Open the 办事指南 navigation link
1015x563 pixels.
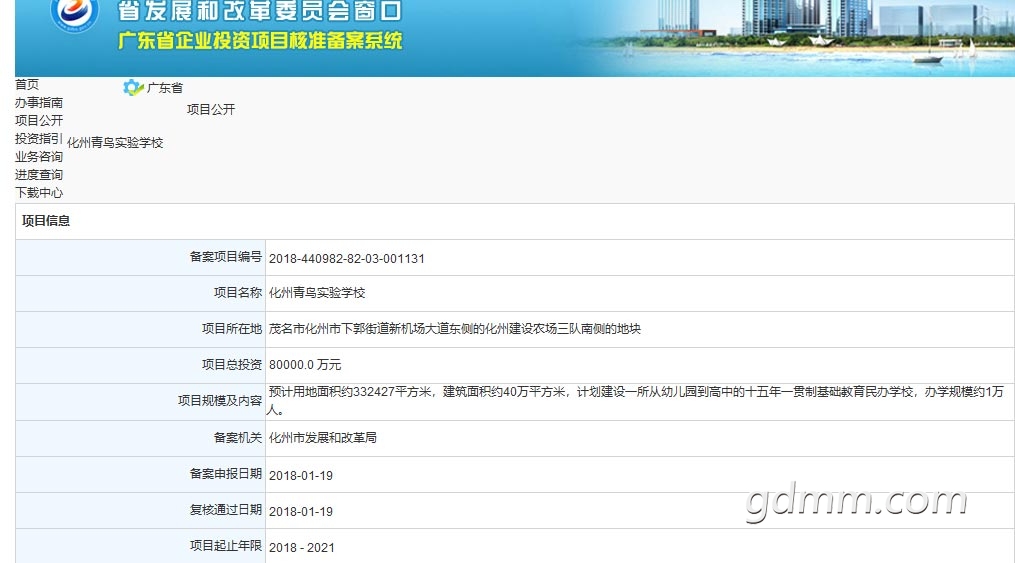point(39,102)
